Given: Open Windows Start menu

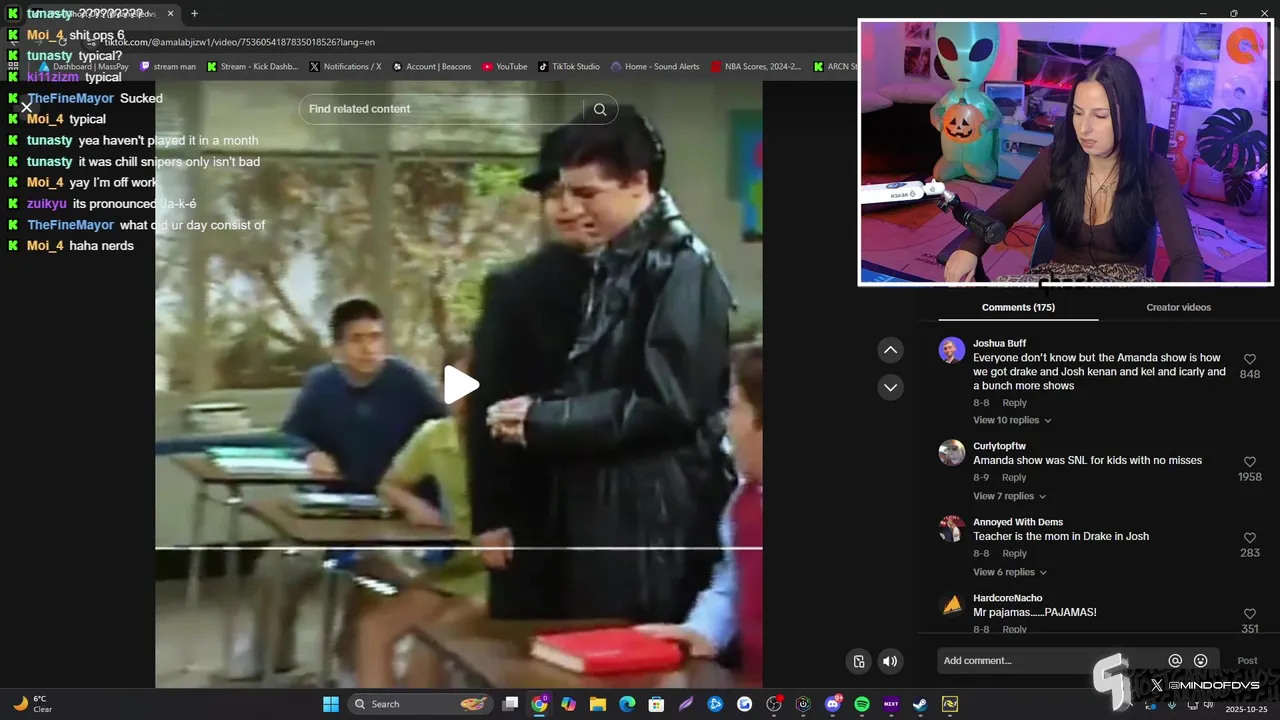Looking at the screenshot, I should [331, 704].
